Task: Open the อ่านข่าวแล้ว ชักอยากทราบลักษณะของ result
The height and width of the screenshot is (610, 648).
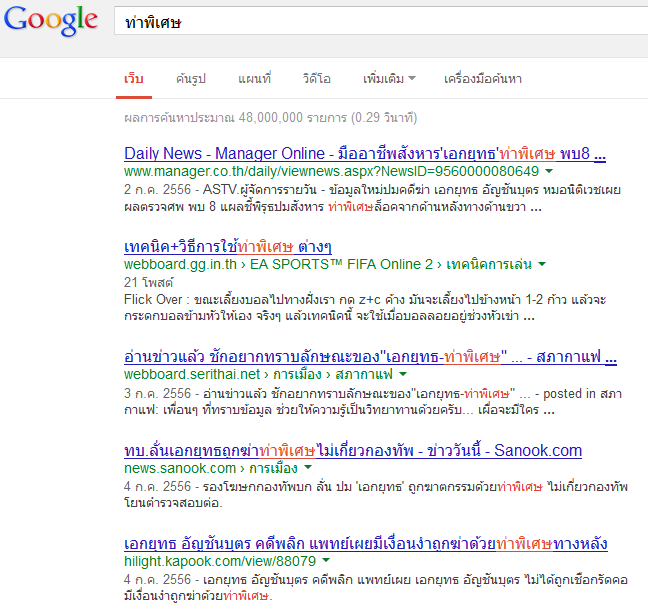Action: coord(370,357)
